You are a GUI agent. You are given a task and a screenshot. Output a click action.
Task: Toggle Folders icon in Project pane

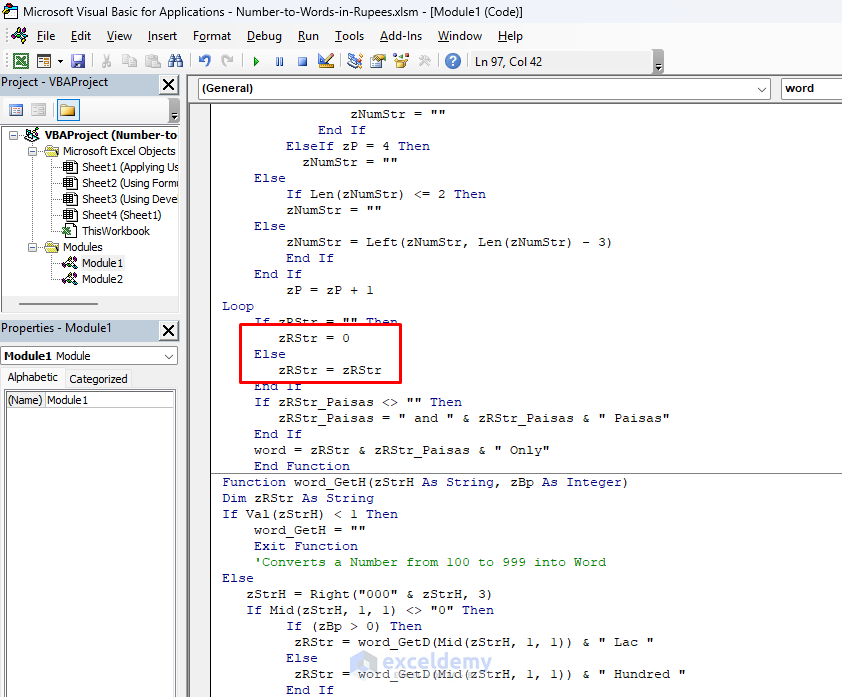[x=67, y=111]
